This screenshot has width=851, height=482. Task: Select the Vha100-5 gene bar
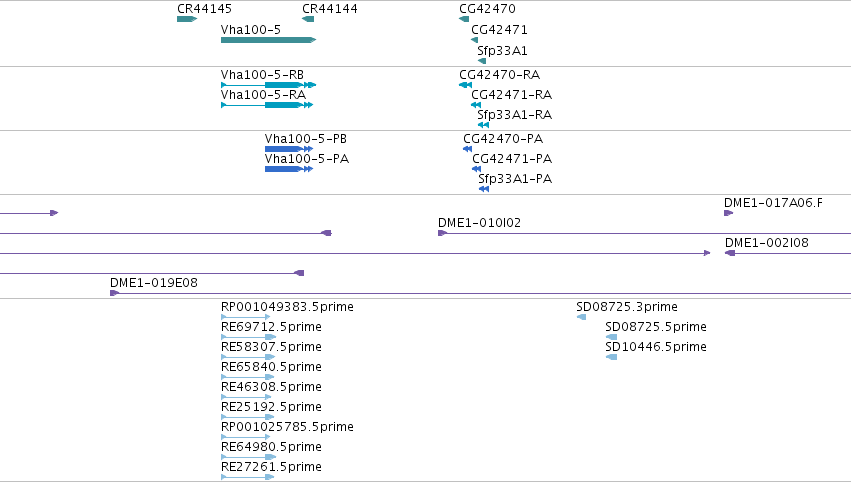click(268, 40)
